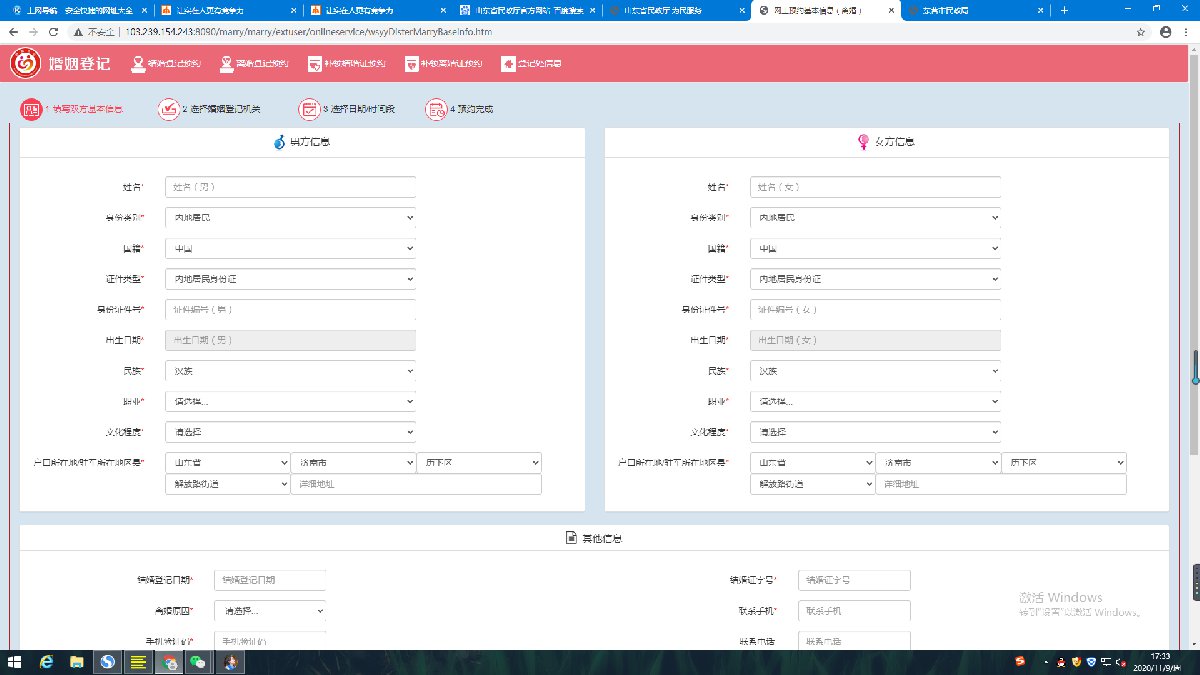The height and width of the screenshot is (675, 1200).
Task: Open the Chrome profile avatar icon
Action: pos(1166,32)
